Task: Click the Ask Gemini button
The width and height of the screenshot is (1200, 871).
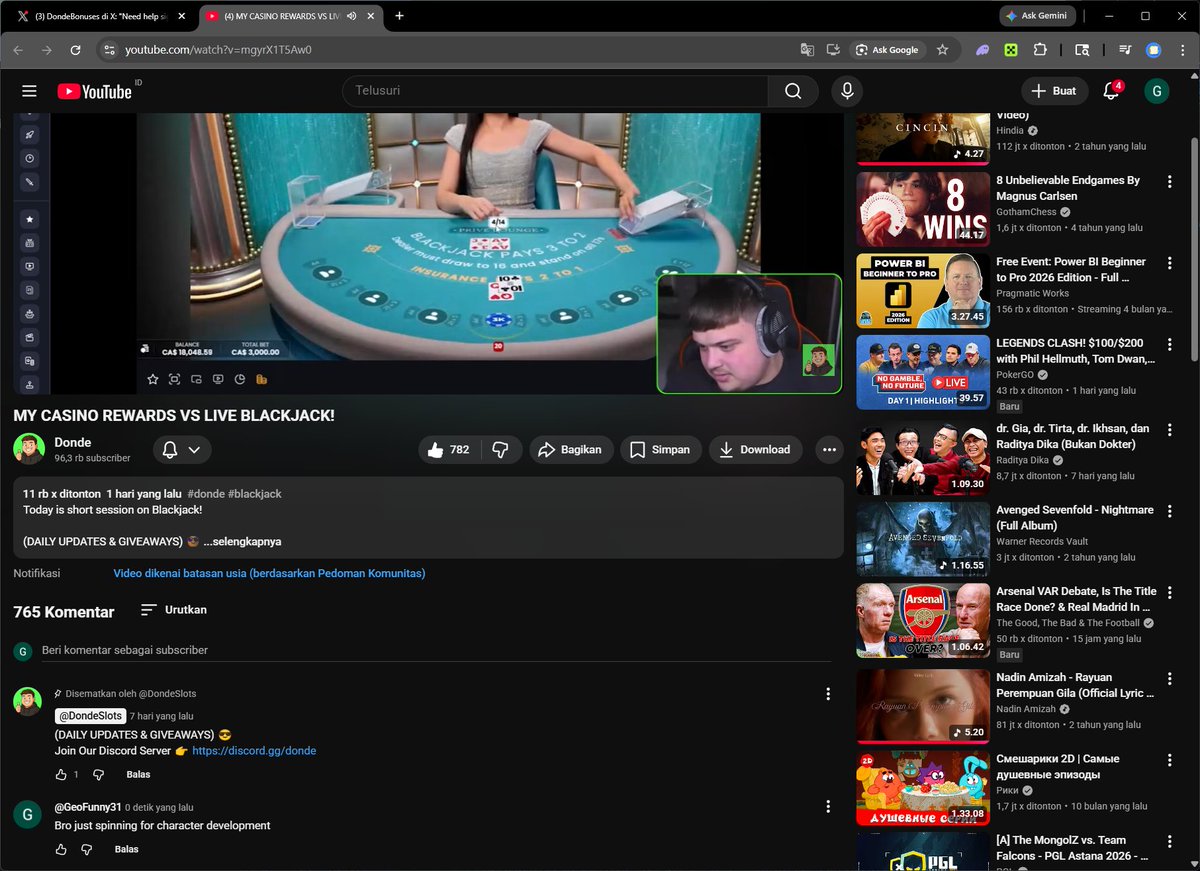Action: pos(1037,16)
